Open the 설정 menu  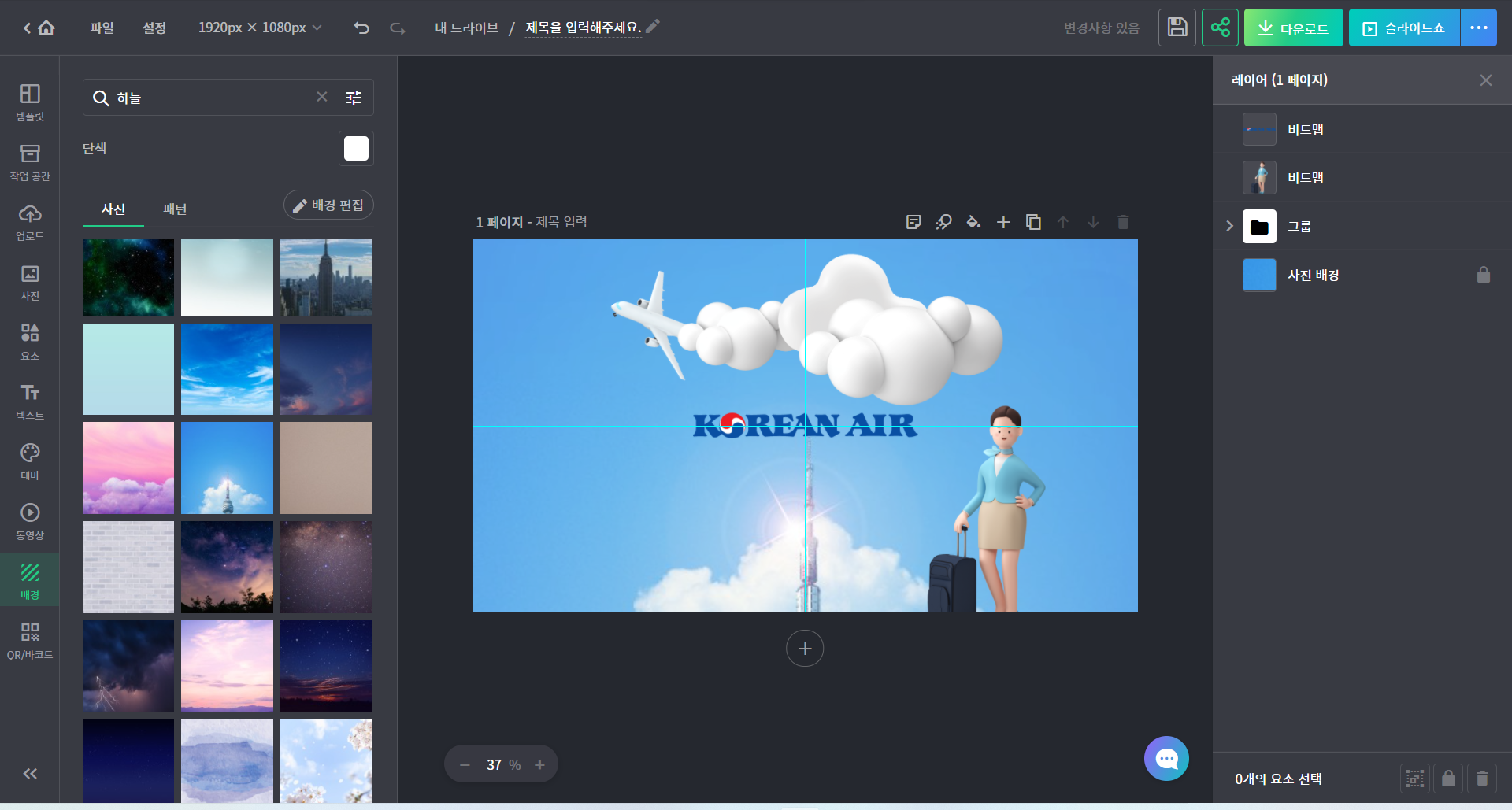154,28
